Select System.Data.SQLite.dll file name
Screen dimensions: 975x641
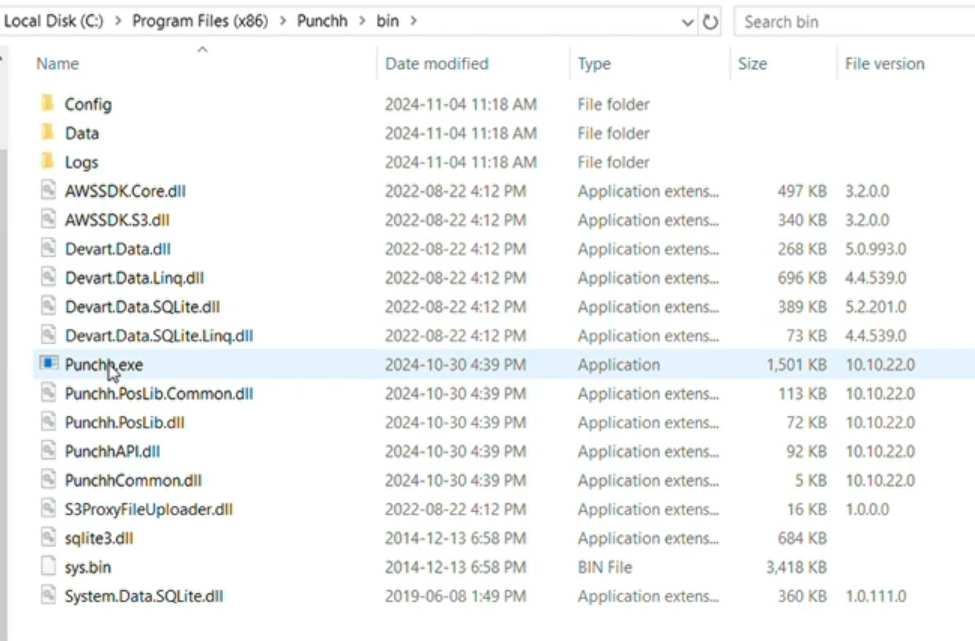144,596
